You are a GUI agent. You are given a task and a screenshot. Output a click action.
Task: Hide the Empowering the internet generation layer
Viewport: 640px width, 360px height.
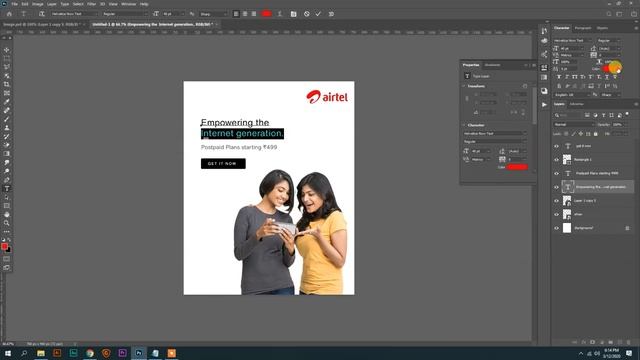556,187
